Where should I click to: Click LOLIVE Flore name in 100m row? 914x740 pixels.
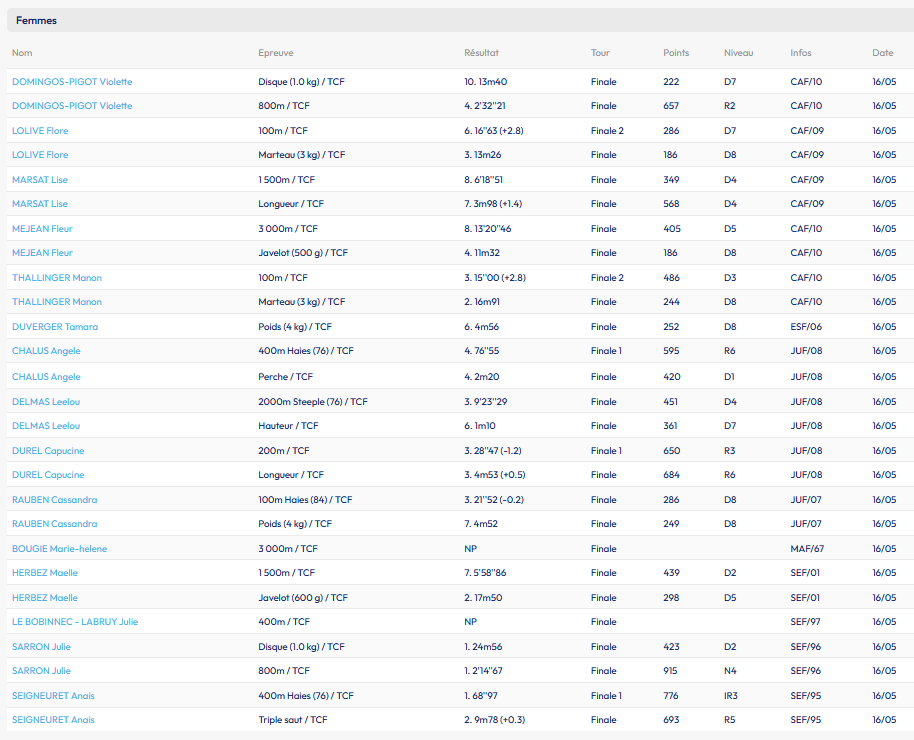(40, 131)
